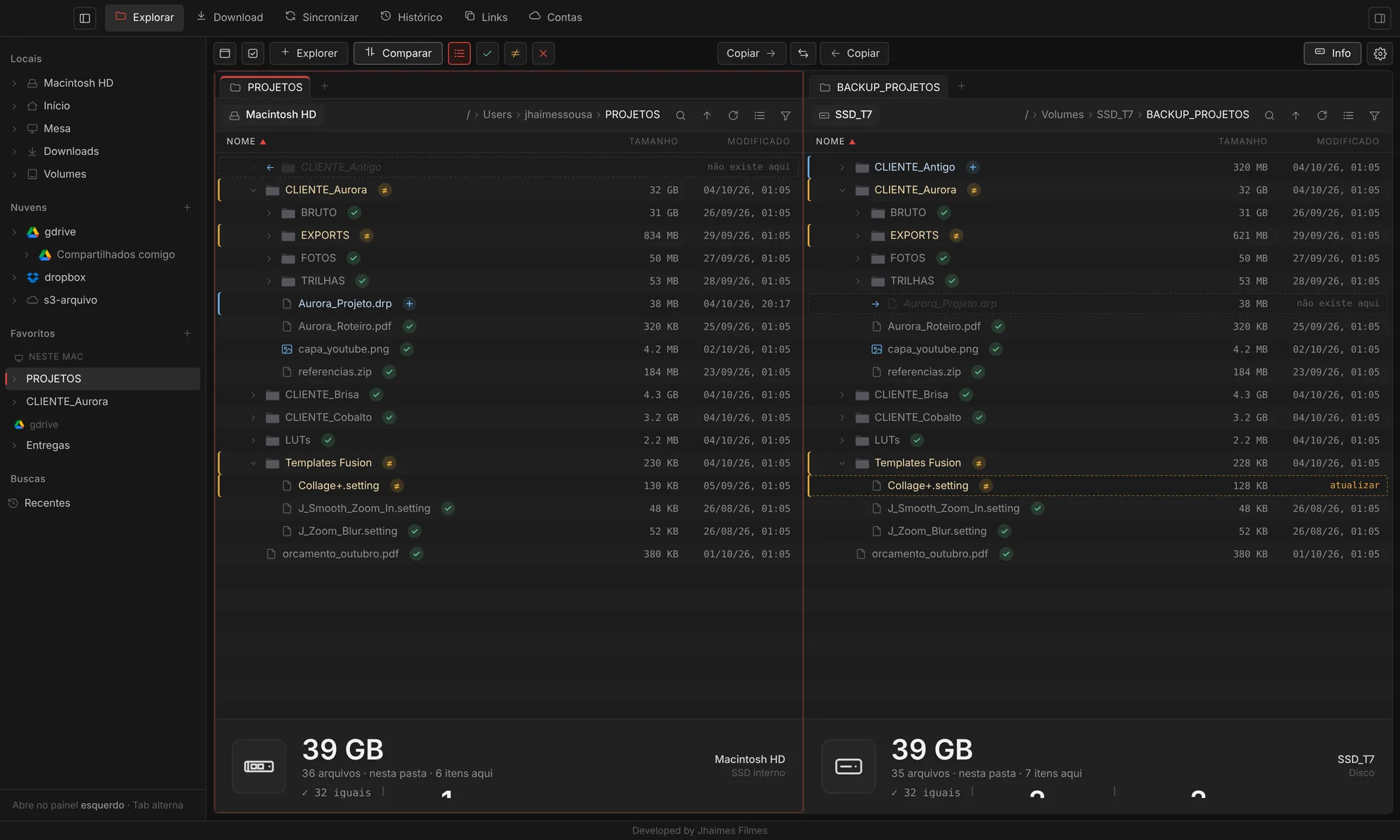Add a new tab next to BACKUP_PROJETOS
This screenshot has width=1400, height=840.
point(962,86)
